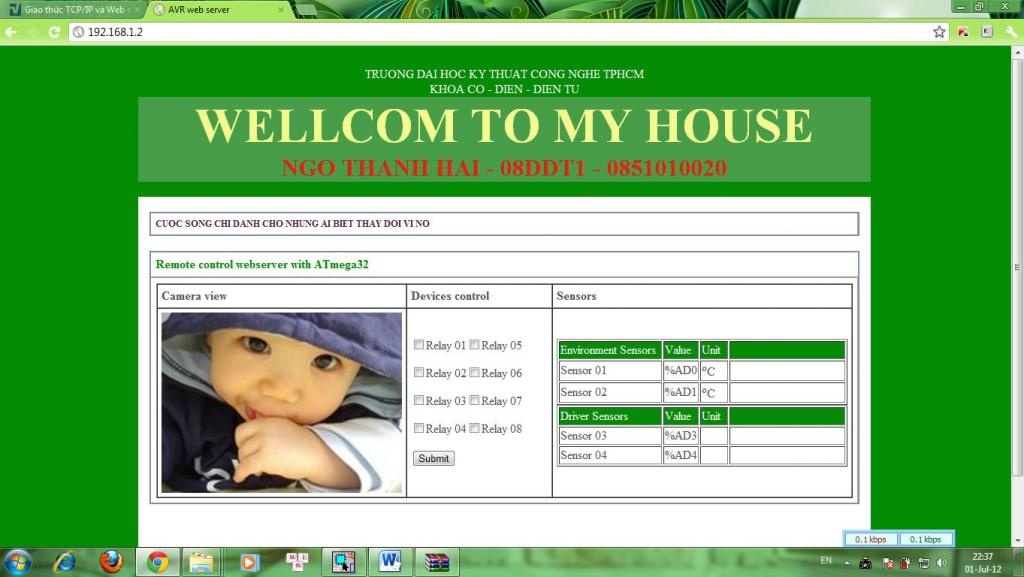
Task: Open the volume speaker tray icon
Action: pos(941,563)
